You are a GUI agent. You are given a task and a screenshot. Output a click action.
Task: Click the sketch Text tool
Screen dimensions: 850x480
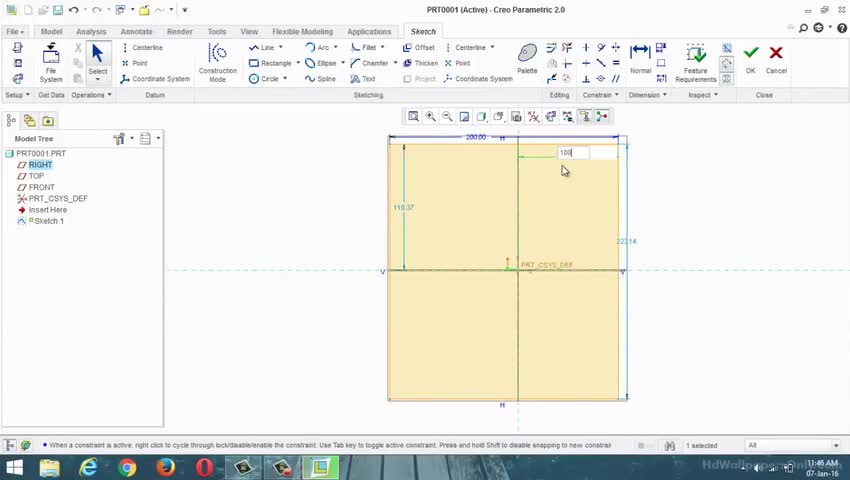[x=363, y=79]
